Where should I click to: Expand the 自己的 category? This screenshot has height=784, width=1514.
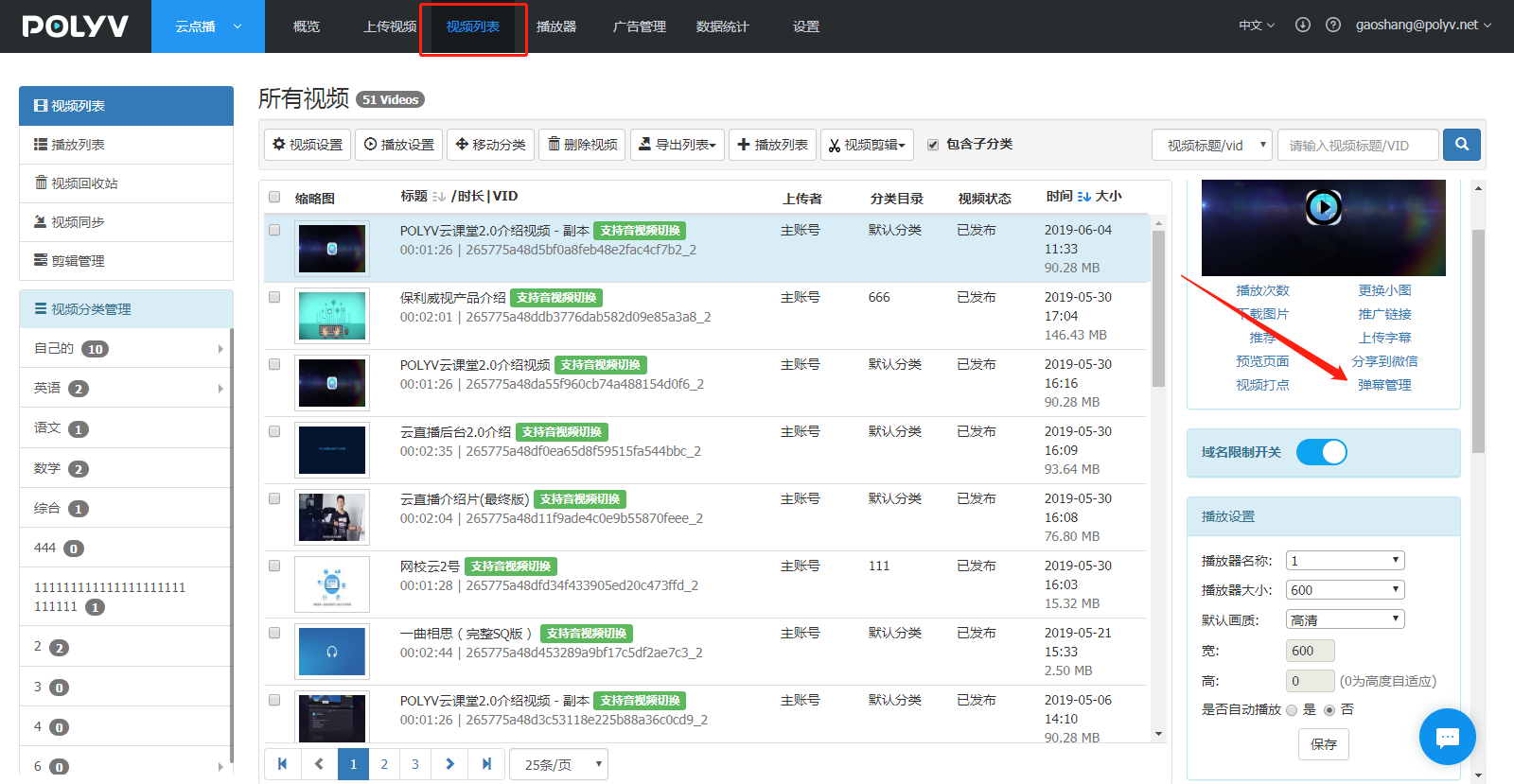[220, 349]
